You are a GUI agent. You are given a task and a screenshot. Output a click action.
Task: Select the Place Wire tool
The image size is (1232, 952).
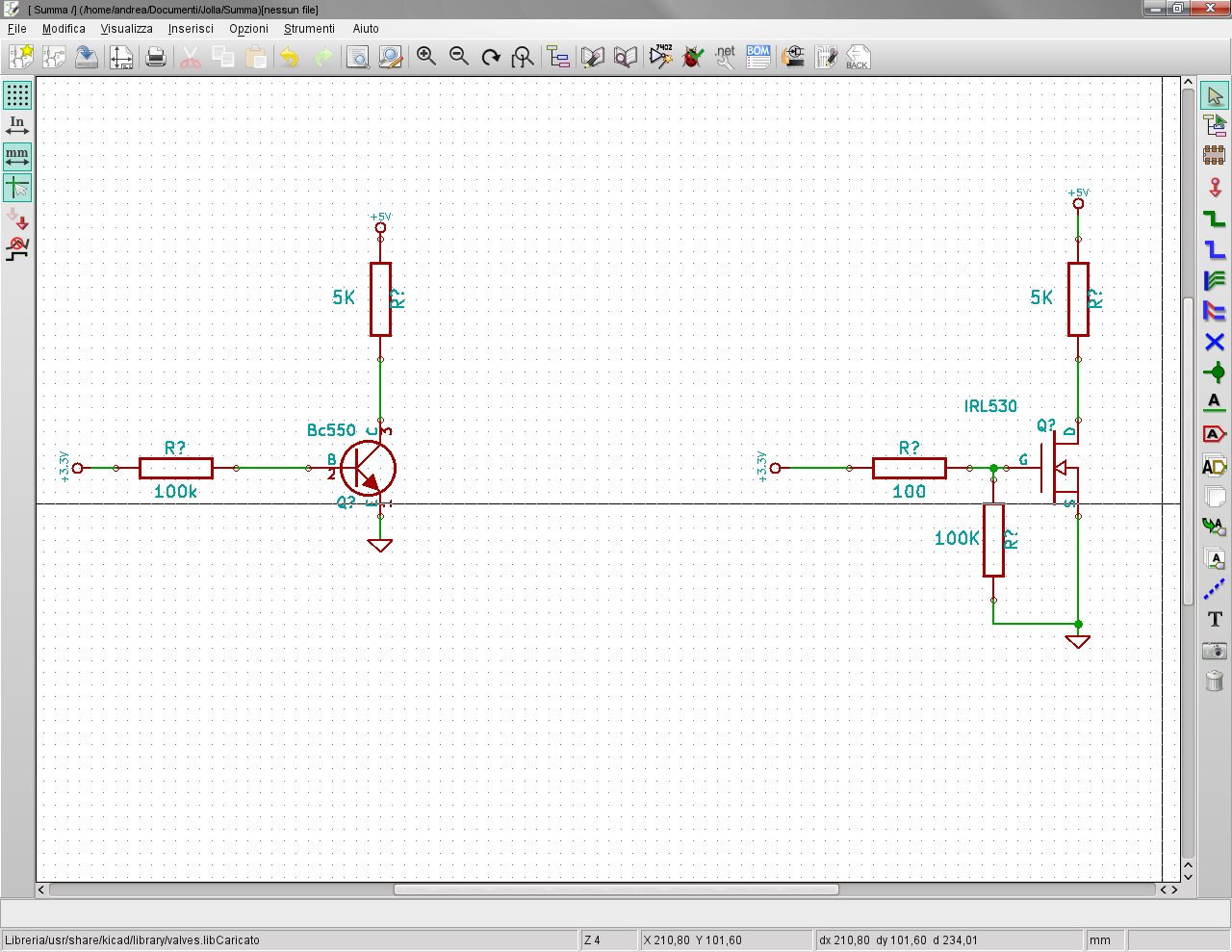coord(1213,218)
